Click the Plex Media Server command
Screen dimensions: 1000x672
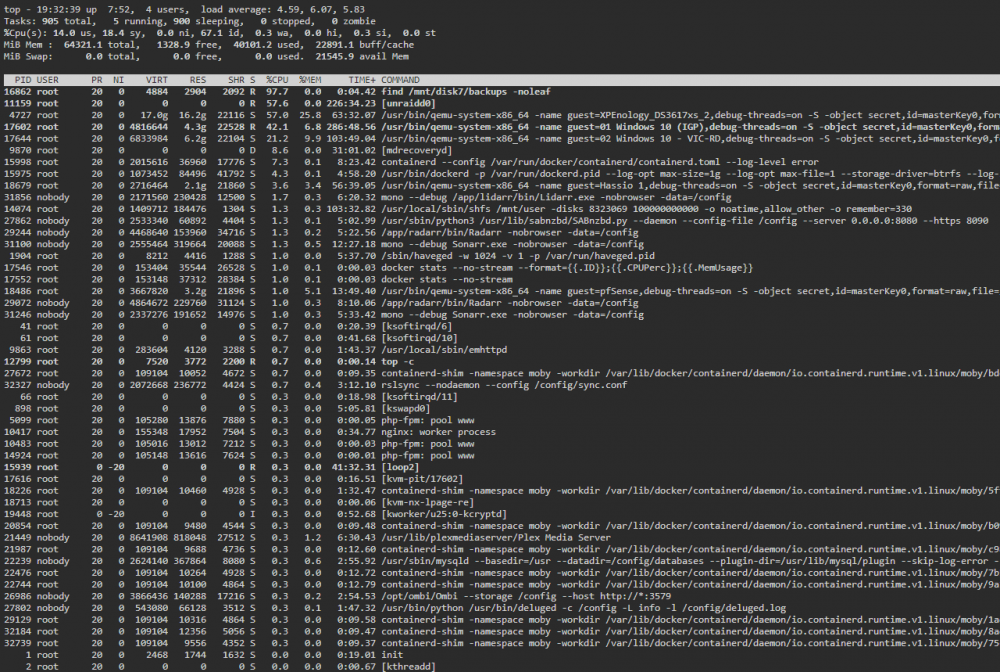pos(496,538)
